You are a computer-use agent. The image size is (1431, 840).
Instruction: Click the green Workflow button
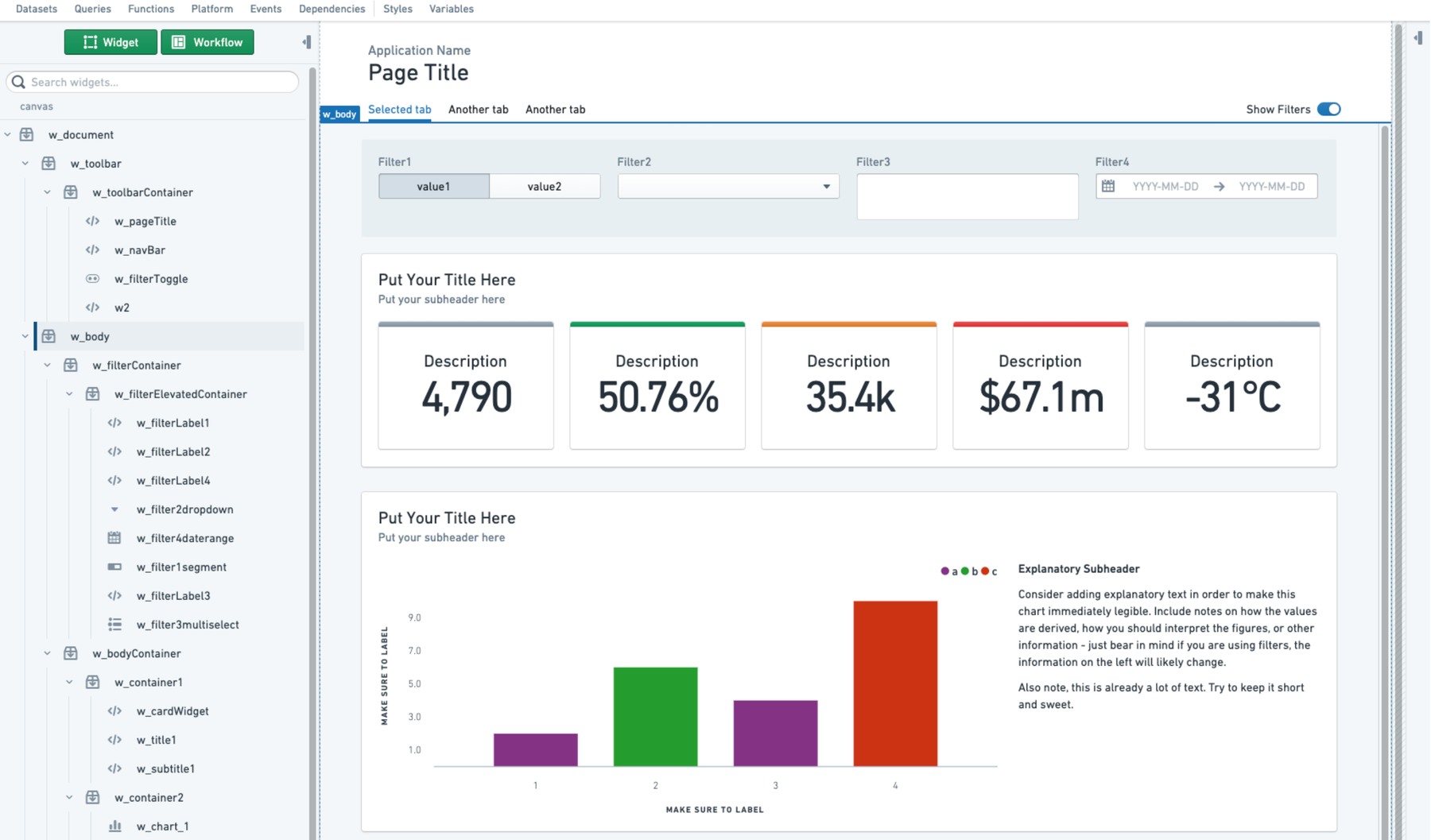coord(207,41)
